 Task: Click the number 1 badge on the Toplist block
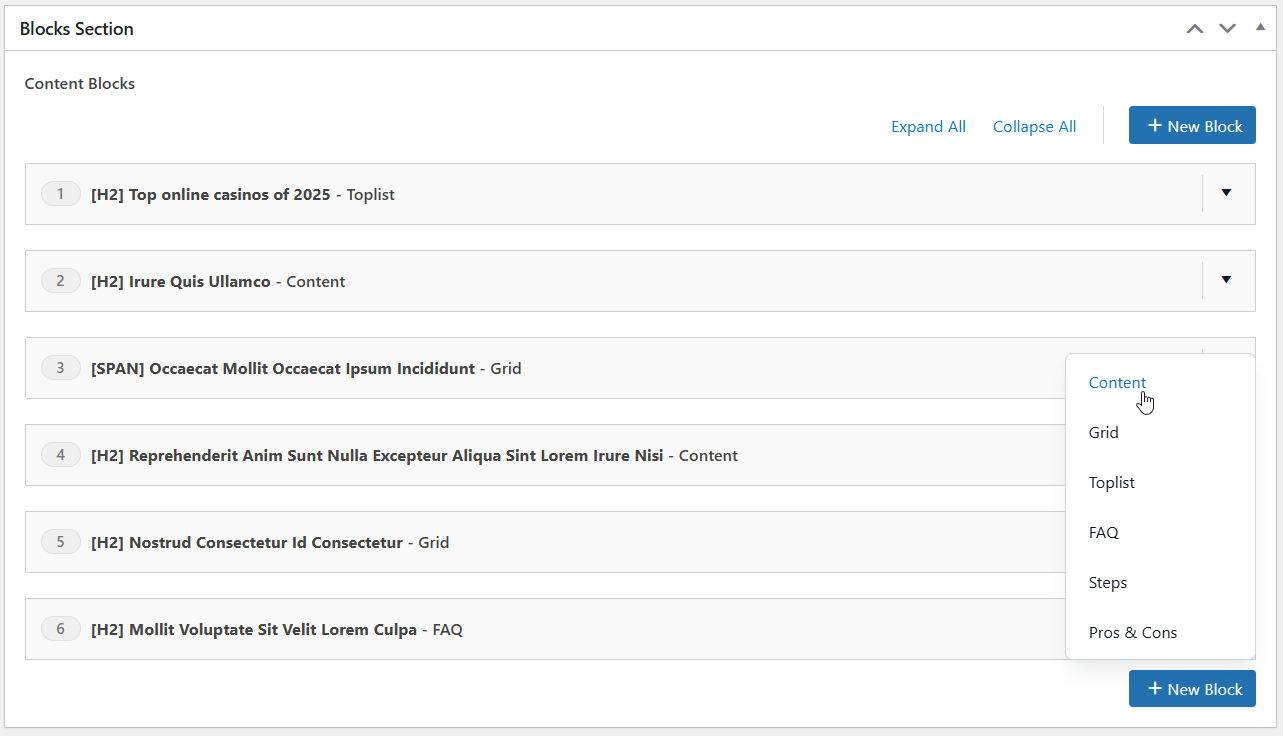pos(60,194)
